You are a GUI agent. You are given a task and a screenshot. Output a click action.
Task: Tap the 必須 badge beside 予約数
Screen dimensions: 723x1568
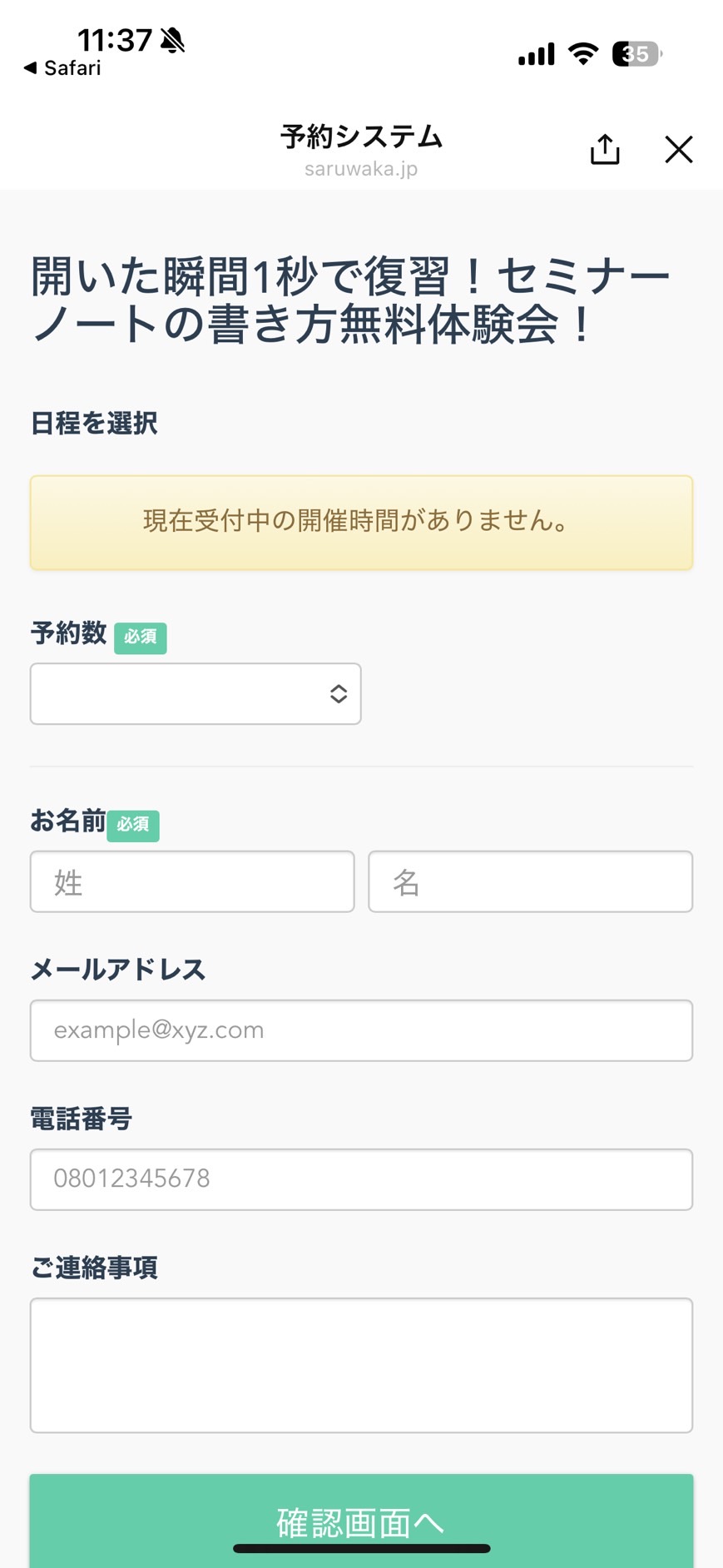click(141, 638)
